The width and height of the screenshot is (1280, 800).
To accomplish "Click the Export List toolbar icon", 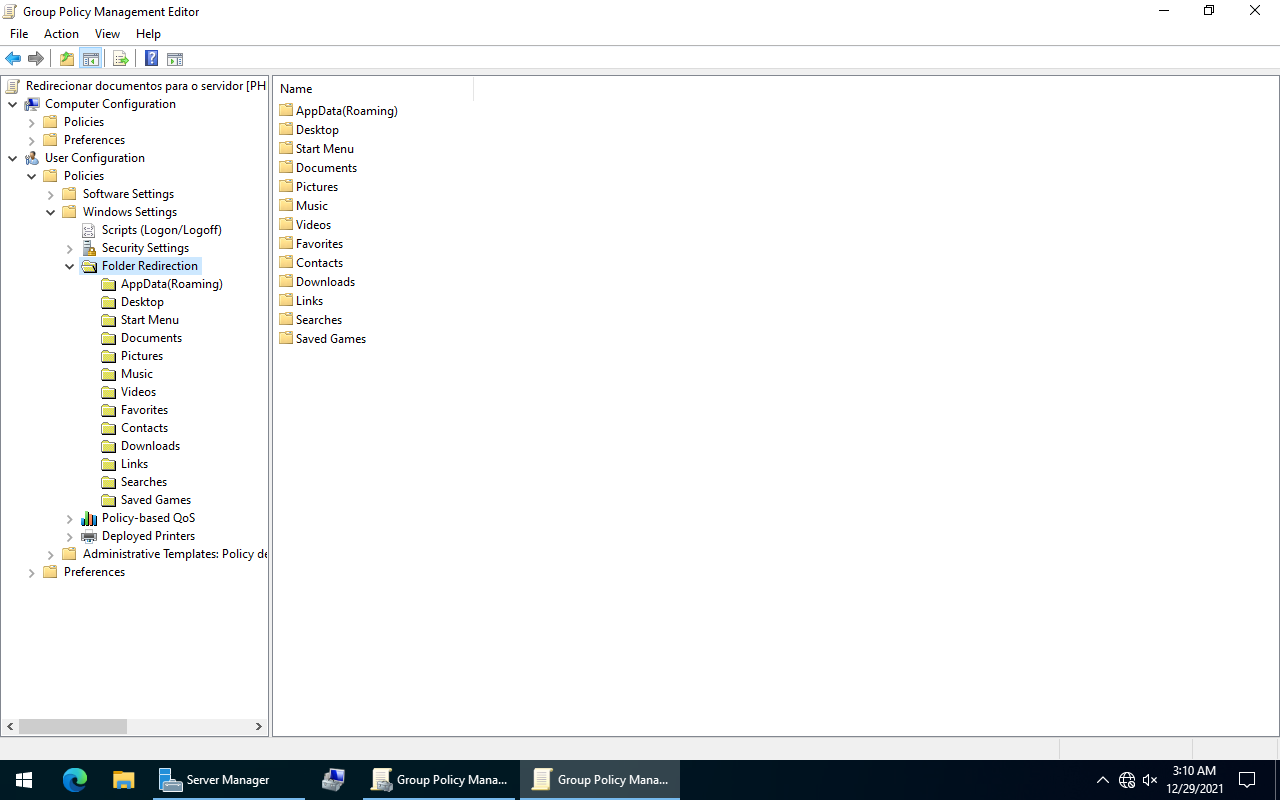I will (120, 58).
